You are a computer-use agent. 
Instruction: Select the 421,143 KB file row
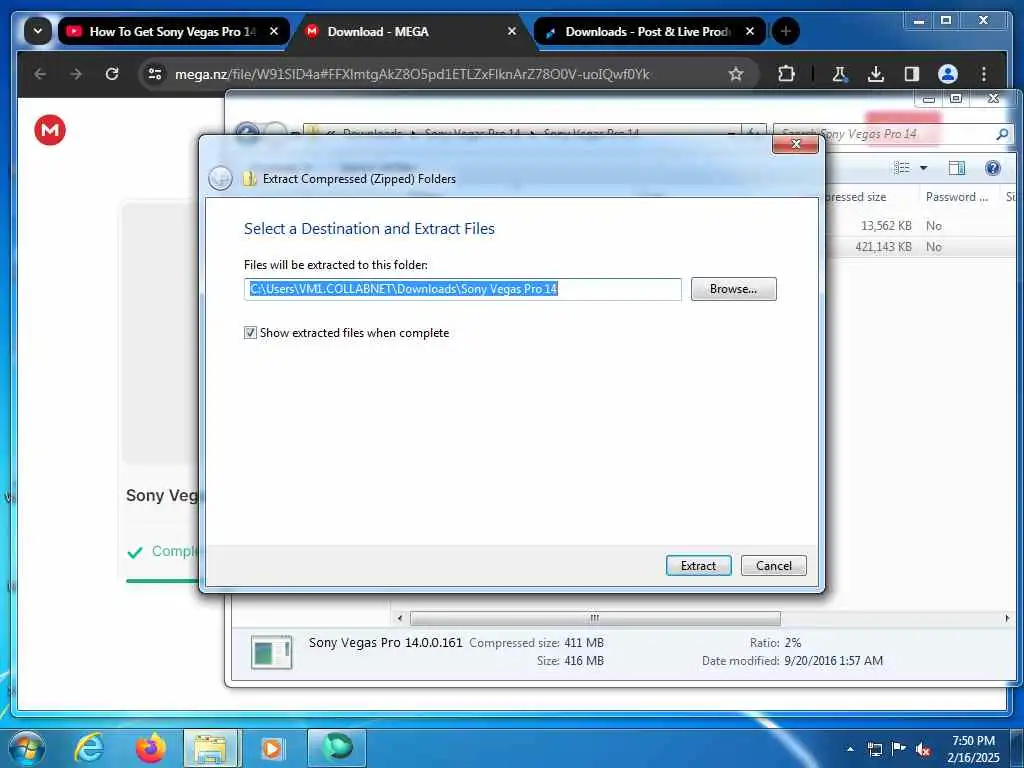[x=921, y=247]
